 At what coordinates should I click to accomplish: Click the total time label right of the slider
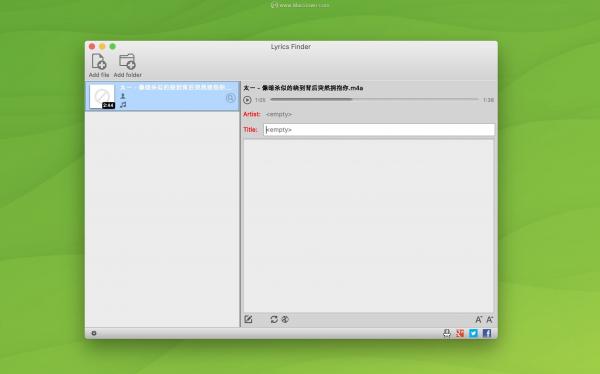[x=488, y=100]
